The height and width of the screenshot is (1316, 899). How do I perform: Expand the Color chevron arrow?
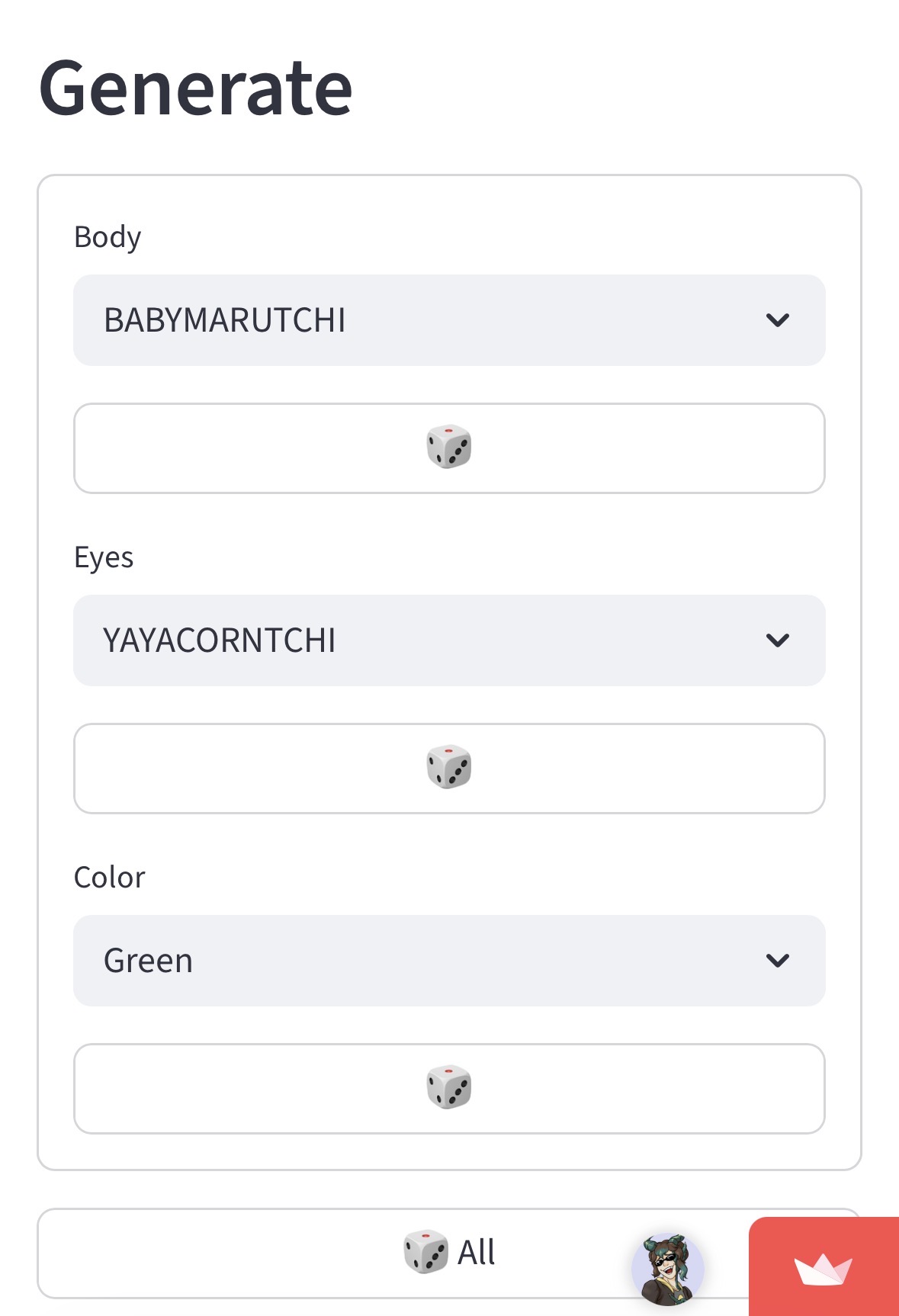coord(777,961)
